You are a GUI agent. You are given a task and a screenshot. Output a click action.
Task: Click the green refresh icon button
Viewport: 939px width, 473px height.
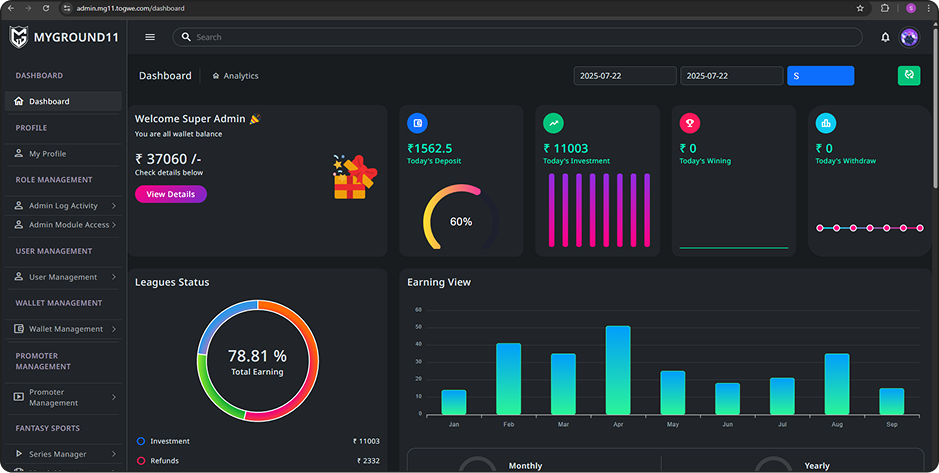pyautogui.click(x=908, y=75)
